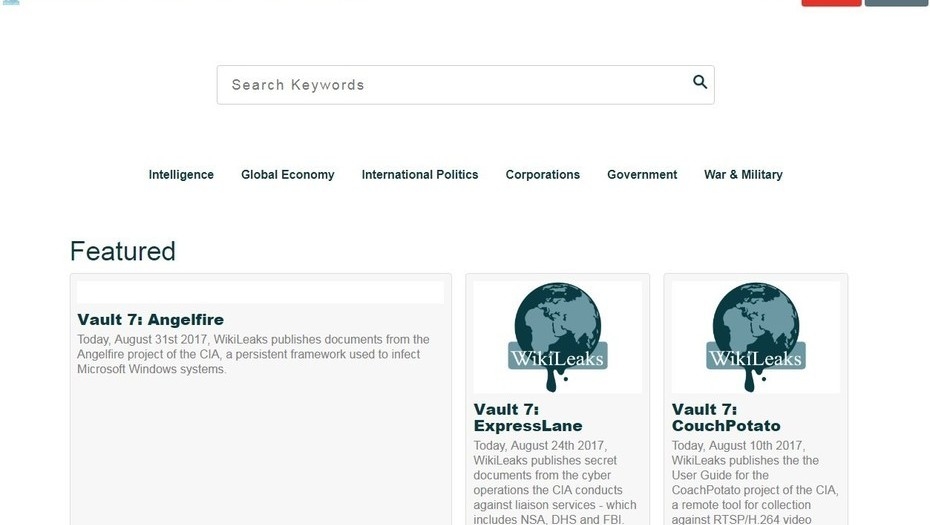Select the Corporations category
The height and width of the screenshot is (525, 930).
[542, 175]
